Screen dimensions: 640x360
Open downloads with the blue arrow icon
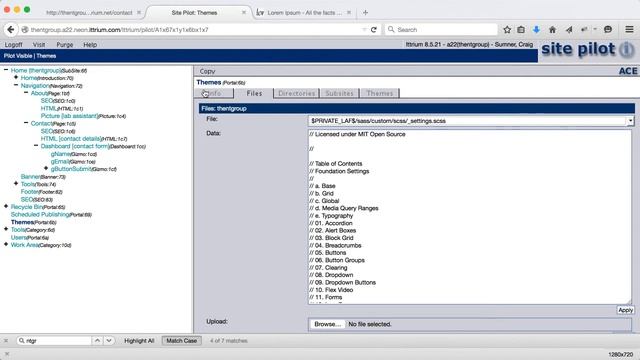[x=536, y=29]
